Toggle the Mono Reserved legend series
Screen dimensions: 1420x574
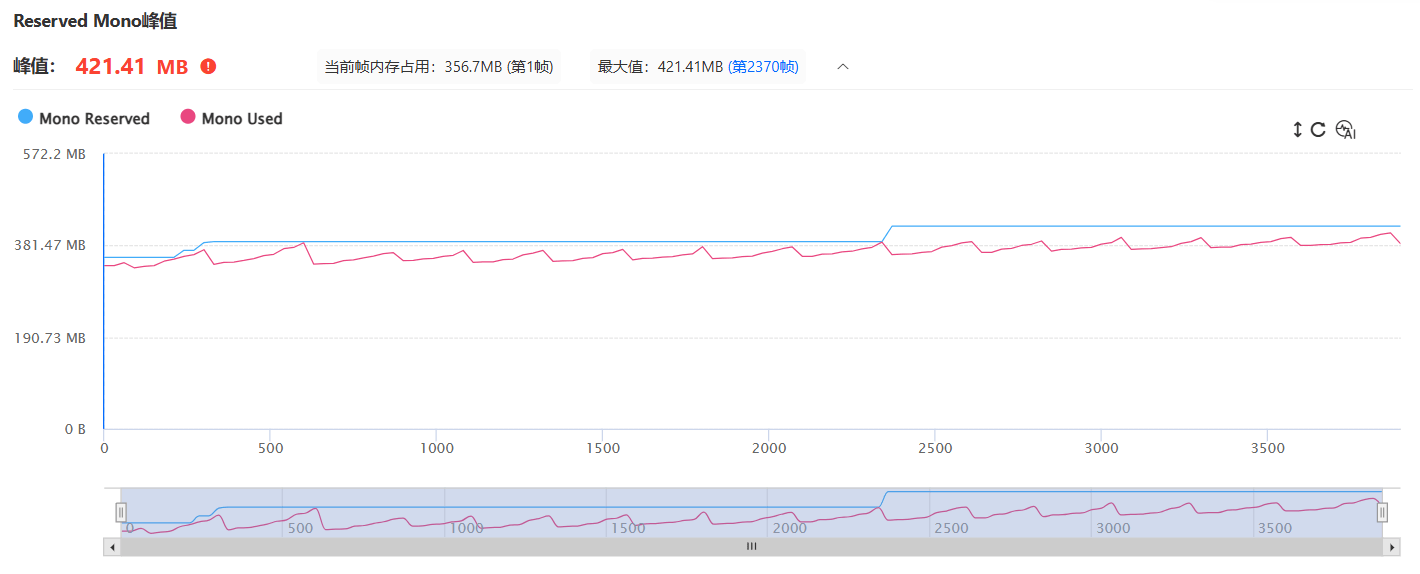point(84,118)
